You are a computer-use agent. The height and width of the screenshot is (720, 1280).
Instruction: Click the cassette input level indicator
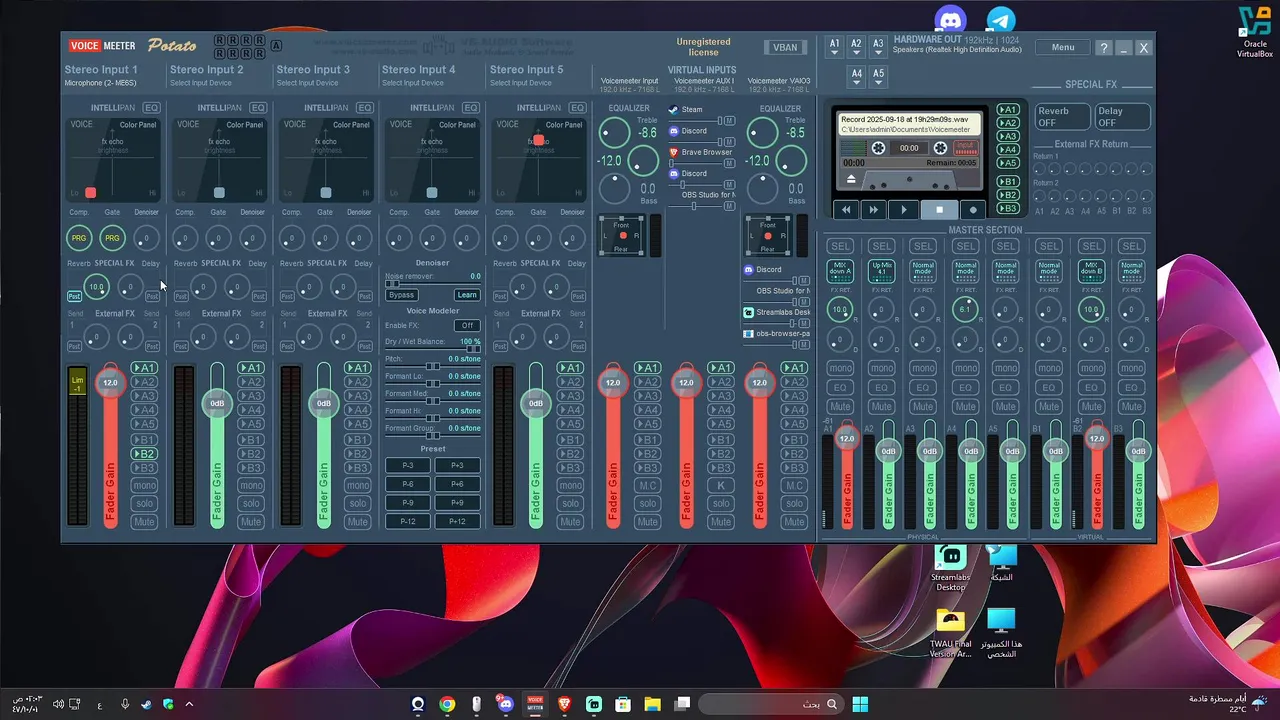[965, 148]
